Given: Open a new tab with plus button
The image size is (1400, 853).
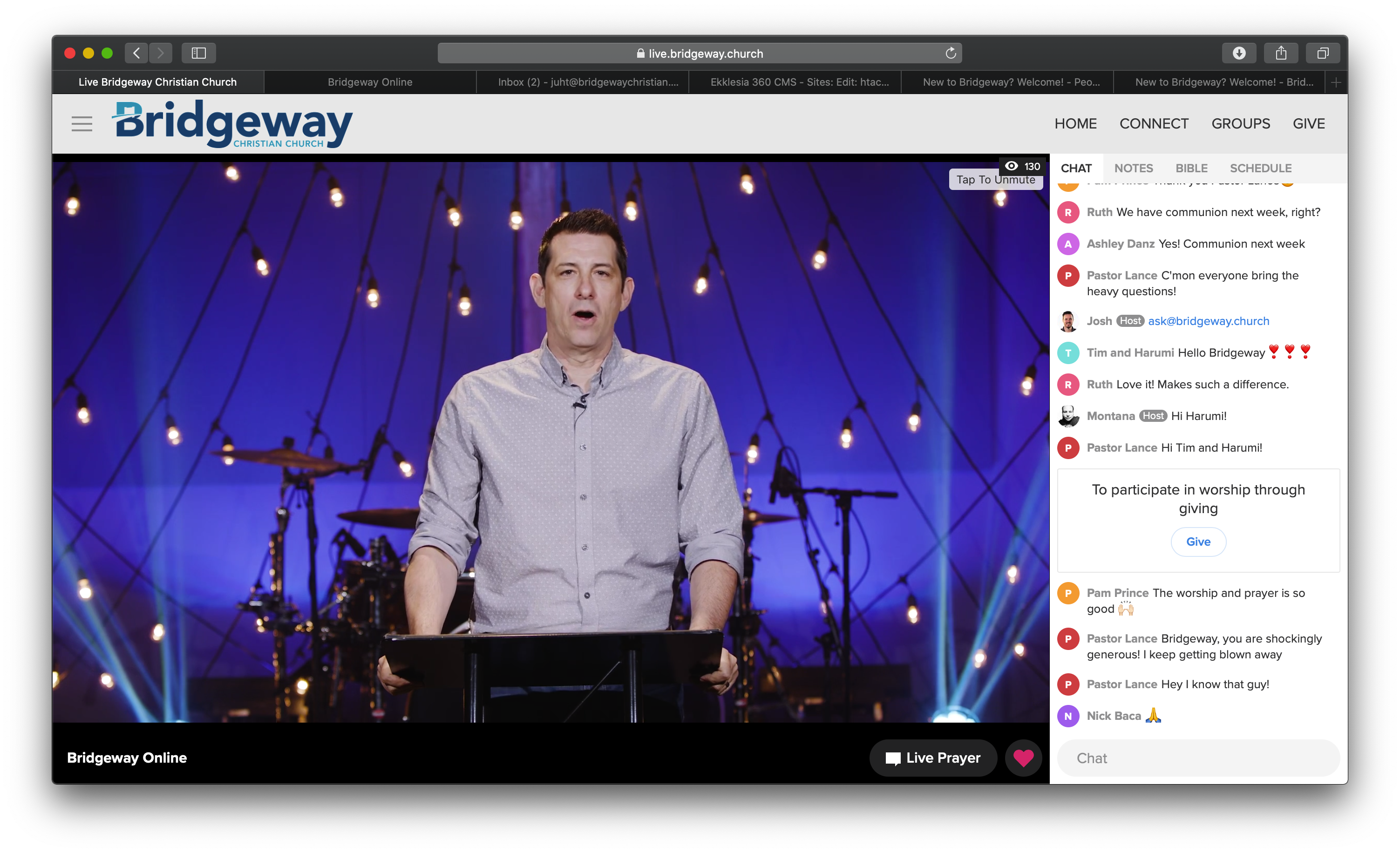Looking at the screenshot, I should point(1336,82).
